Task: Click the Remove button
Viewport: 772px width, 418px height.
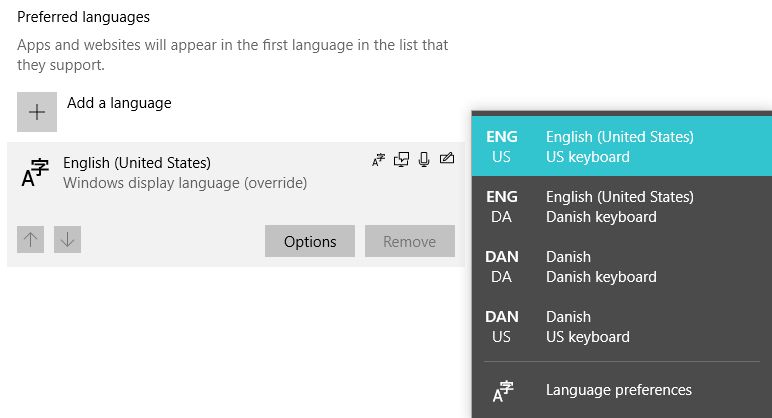Action: (410, 241)
